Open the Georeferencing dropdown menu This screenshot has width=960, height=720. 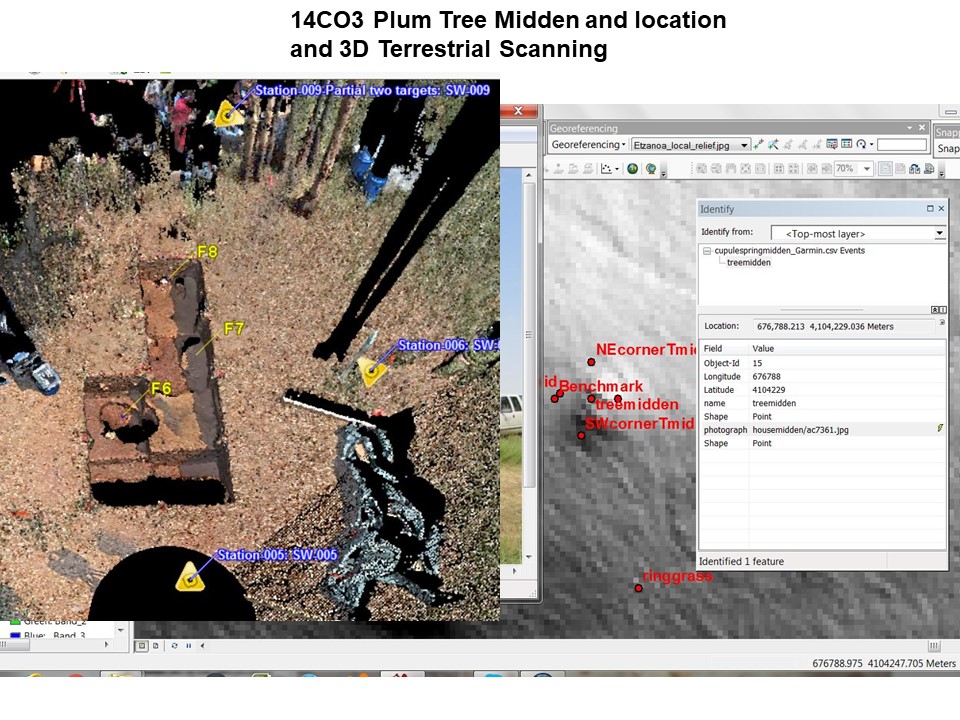tap(590, 145)
